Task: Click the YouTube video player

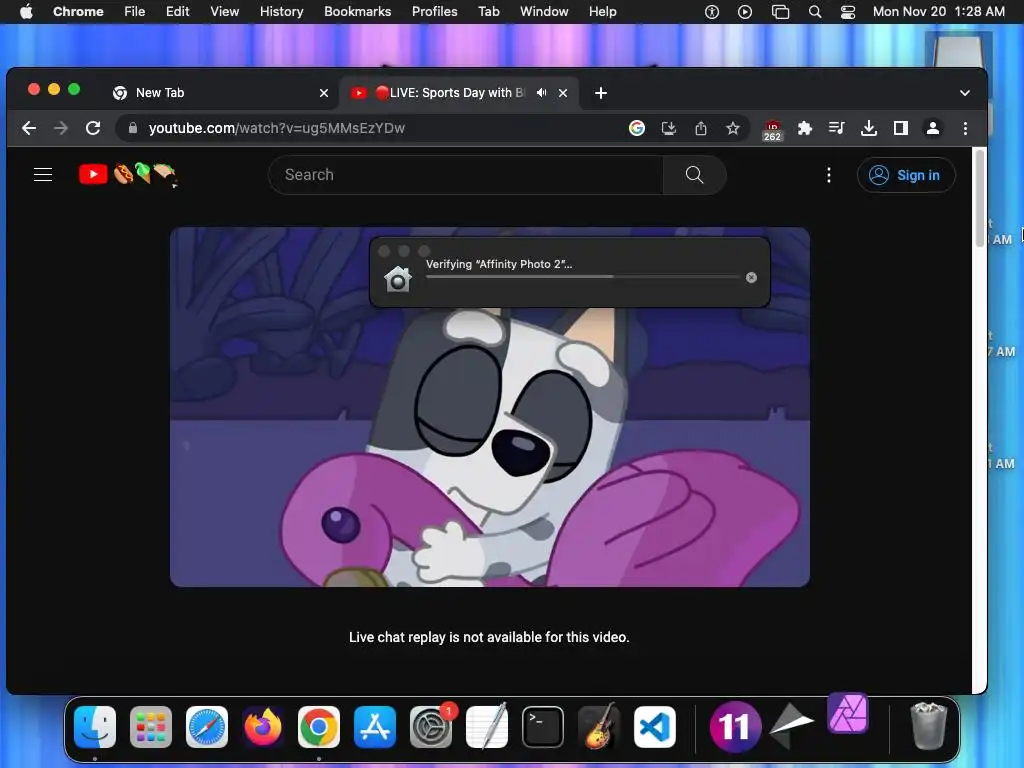Action: click(490, 407)
